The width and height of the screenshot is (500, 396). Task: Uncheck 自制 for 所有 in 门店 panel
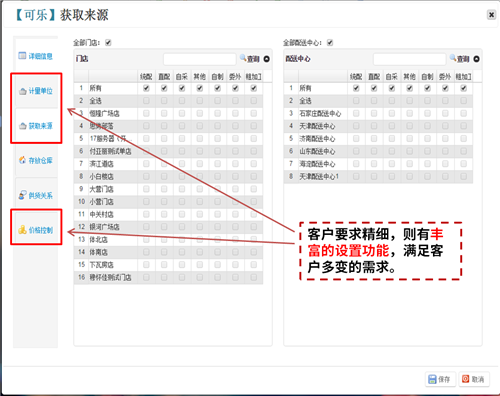(x=217, y=88)
